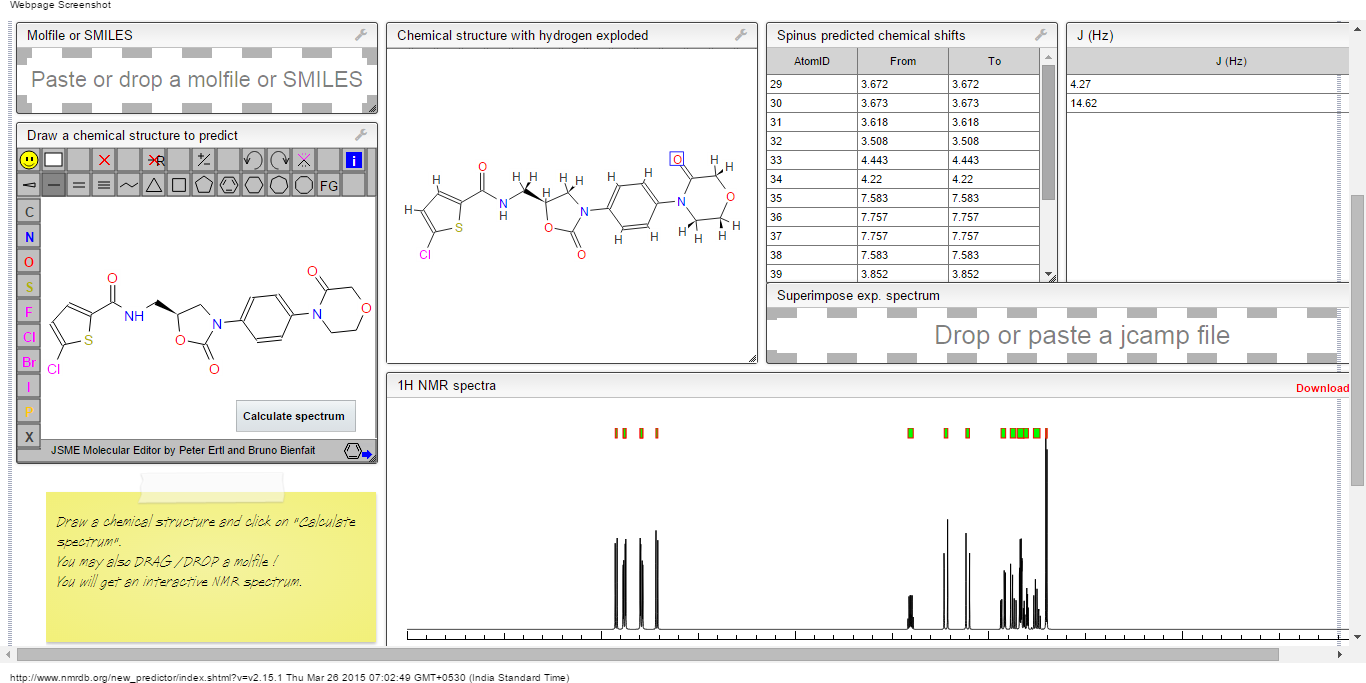
Task: Click the Paste or drop molfile field
Action: (197, 80)
